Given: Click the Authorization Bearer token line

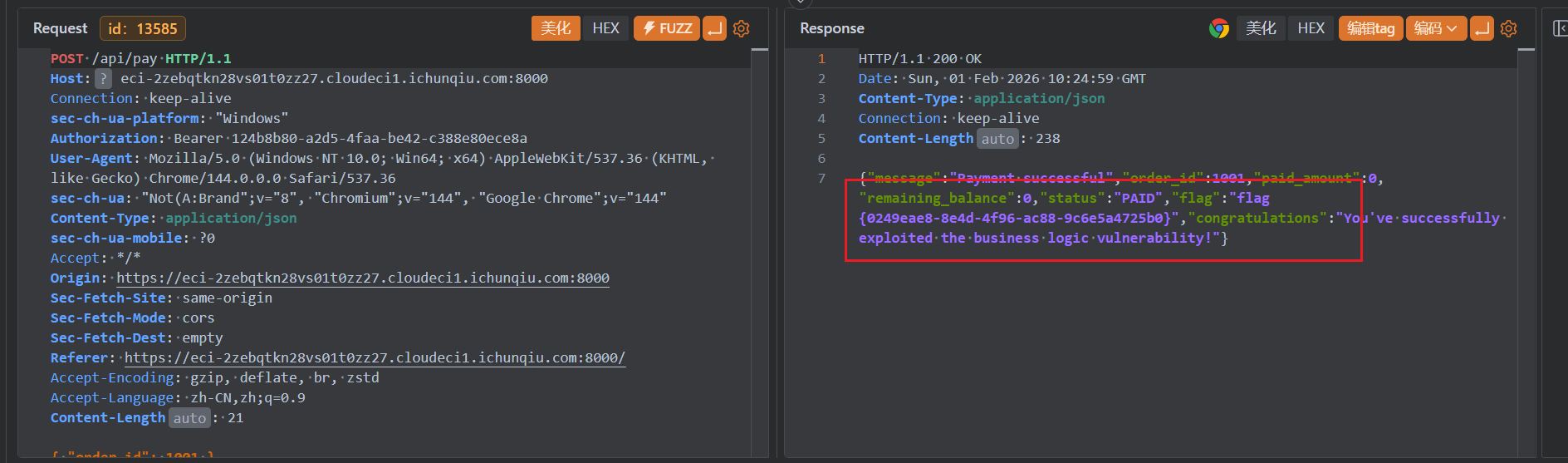Looking at the screenshot, I should point(289,138).
